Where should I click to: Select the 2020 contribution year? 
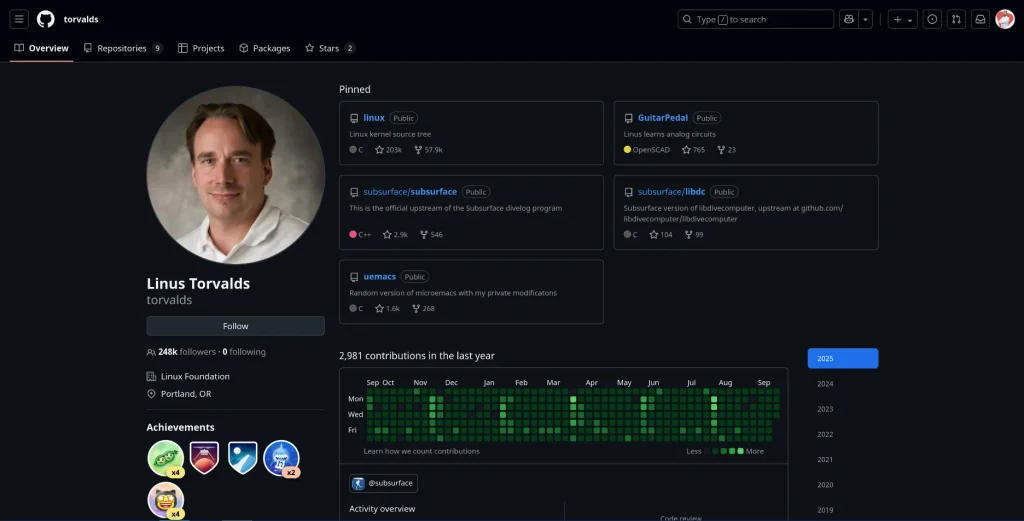tap(842, 485)
